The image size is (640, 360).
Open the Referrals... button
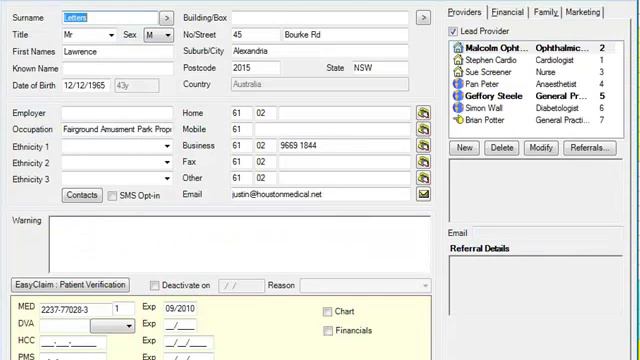pyautogui.click(x=590, y=148)
